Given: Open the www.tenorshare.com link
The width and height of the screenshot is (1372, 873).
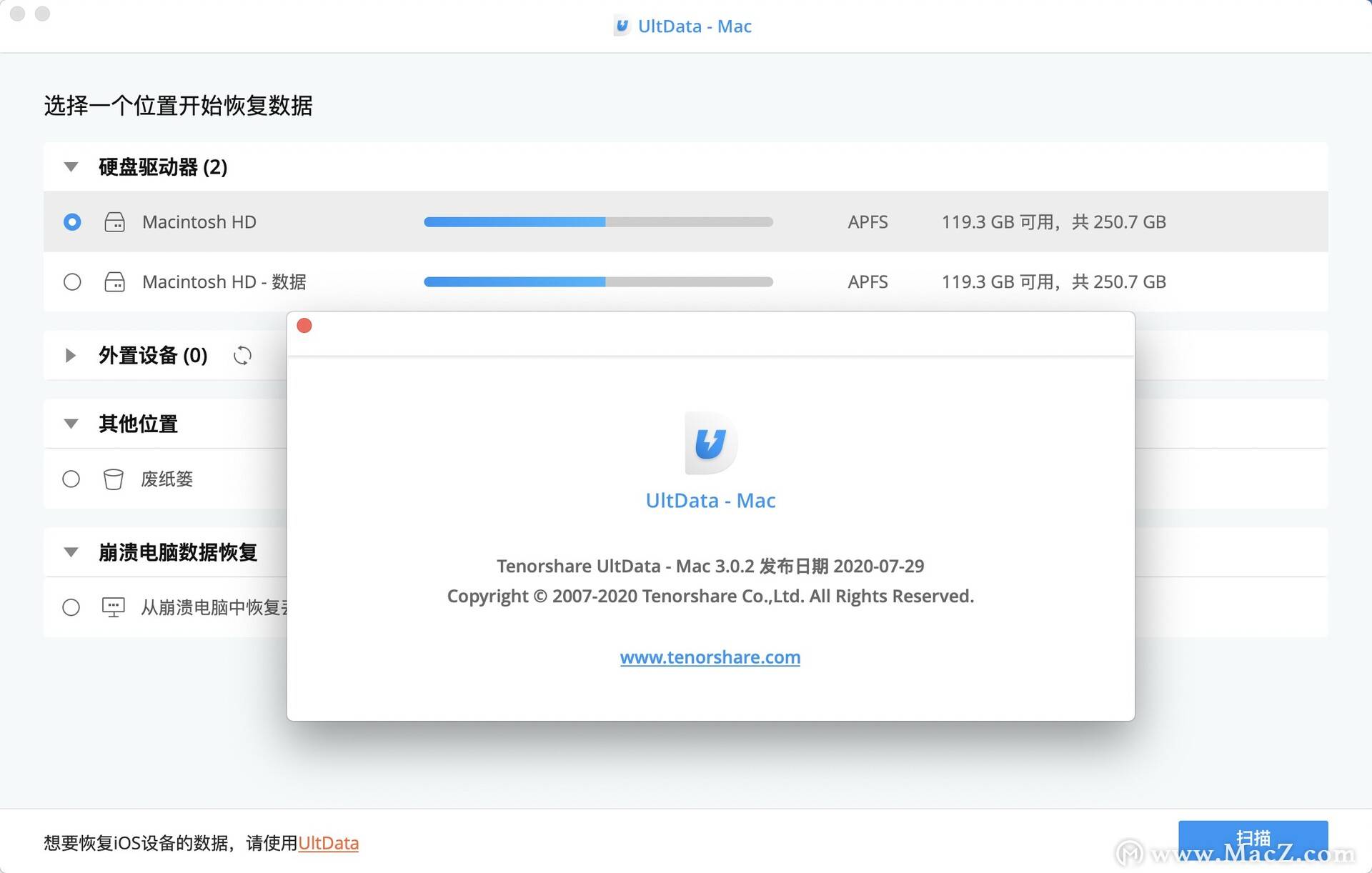Looking at the screenshot, I should 710,657.
